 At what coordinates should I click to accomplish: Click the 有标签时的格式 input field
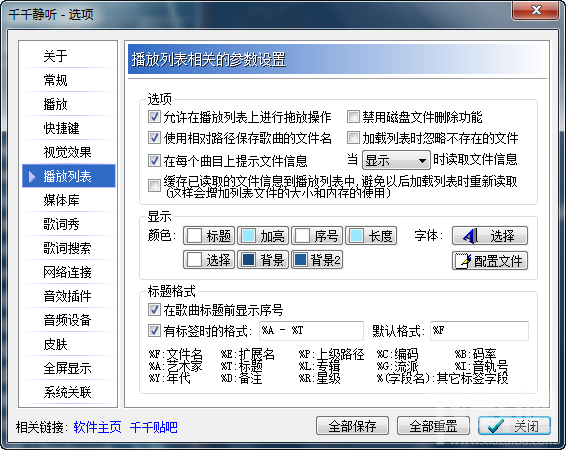click(311, 331)
